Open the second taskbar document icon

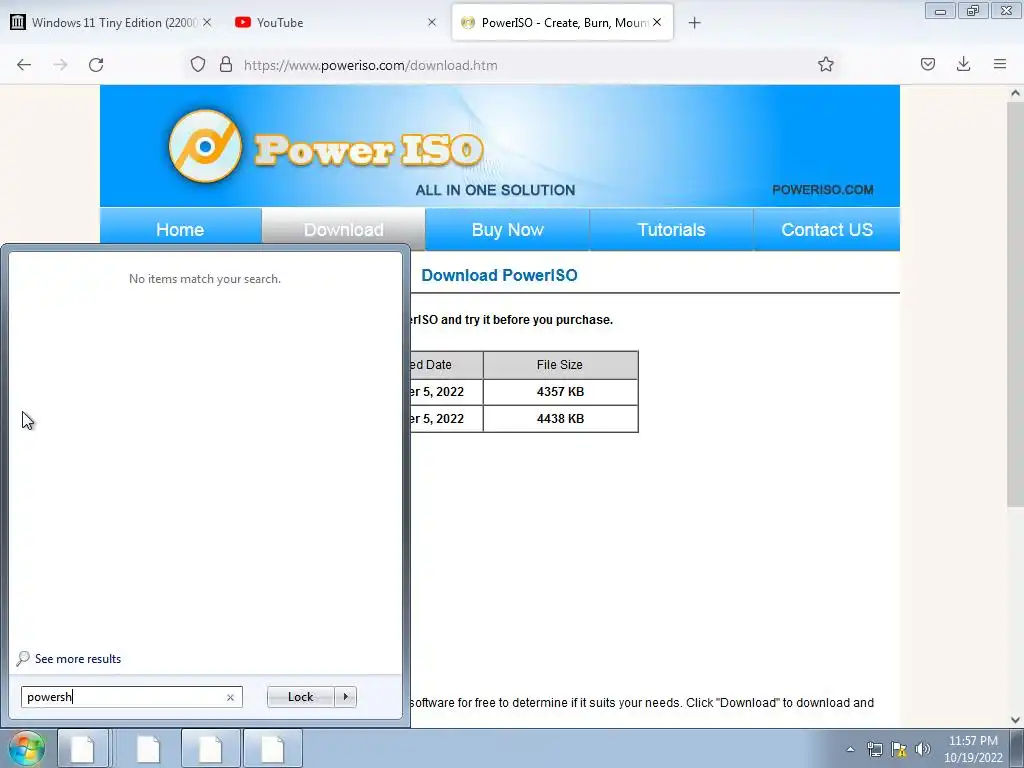[x=148, y=748]
